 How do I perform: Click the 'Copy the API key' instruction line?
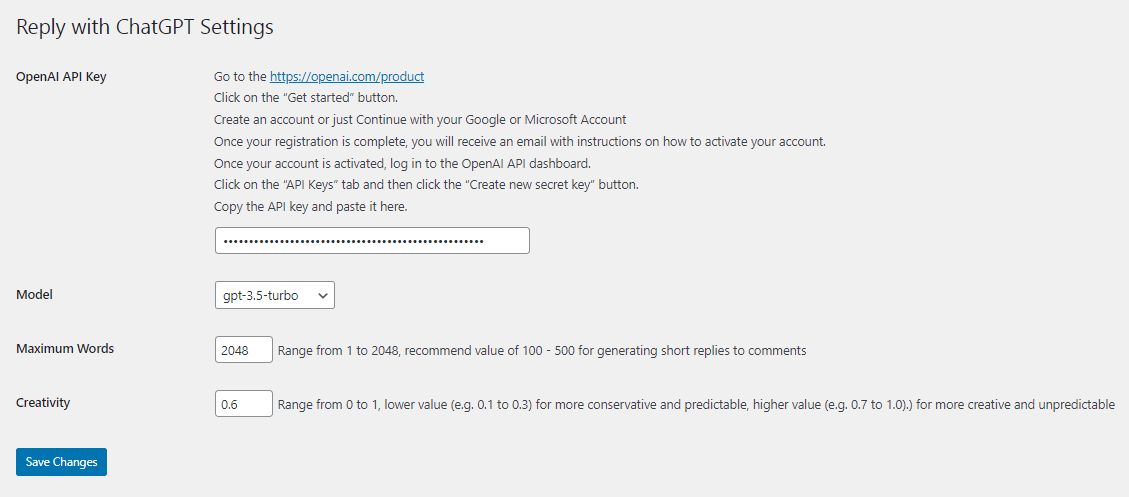pos(311,207)
